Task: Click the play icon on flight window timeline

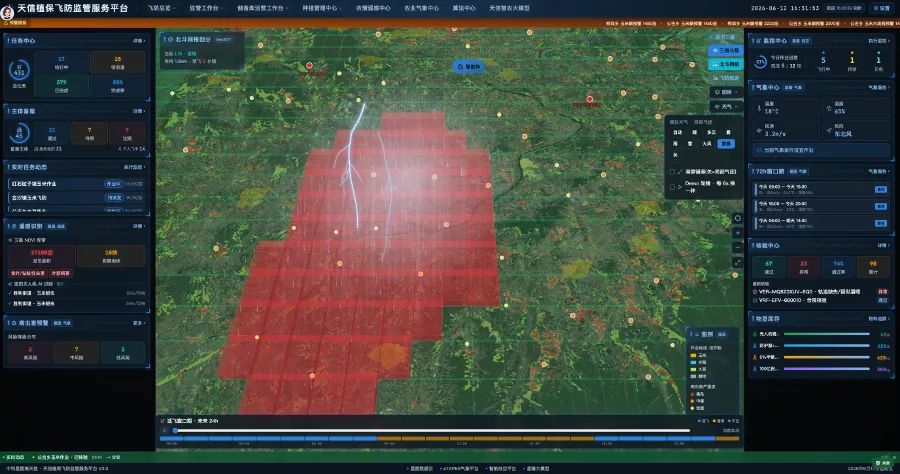Action: click(165, 430)
